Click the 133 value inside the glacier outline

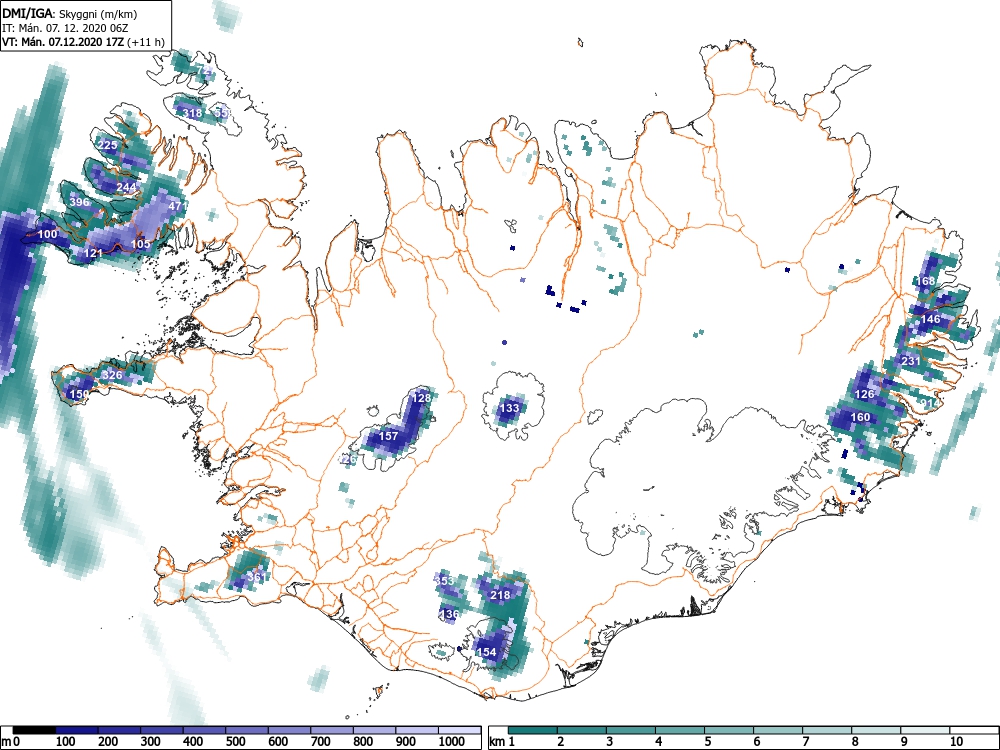510,408
